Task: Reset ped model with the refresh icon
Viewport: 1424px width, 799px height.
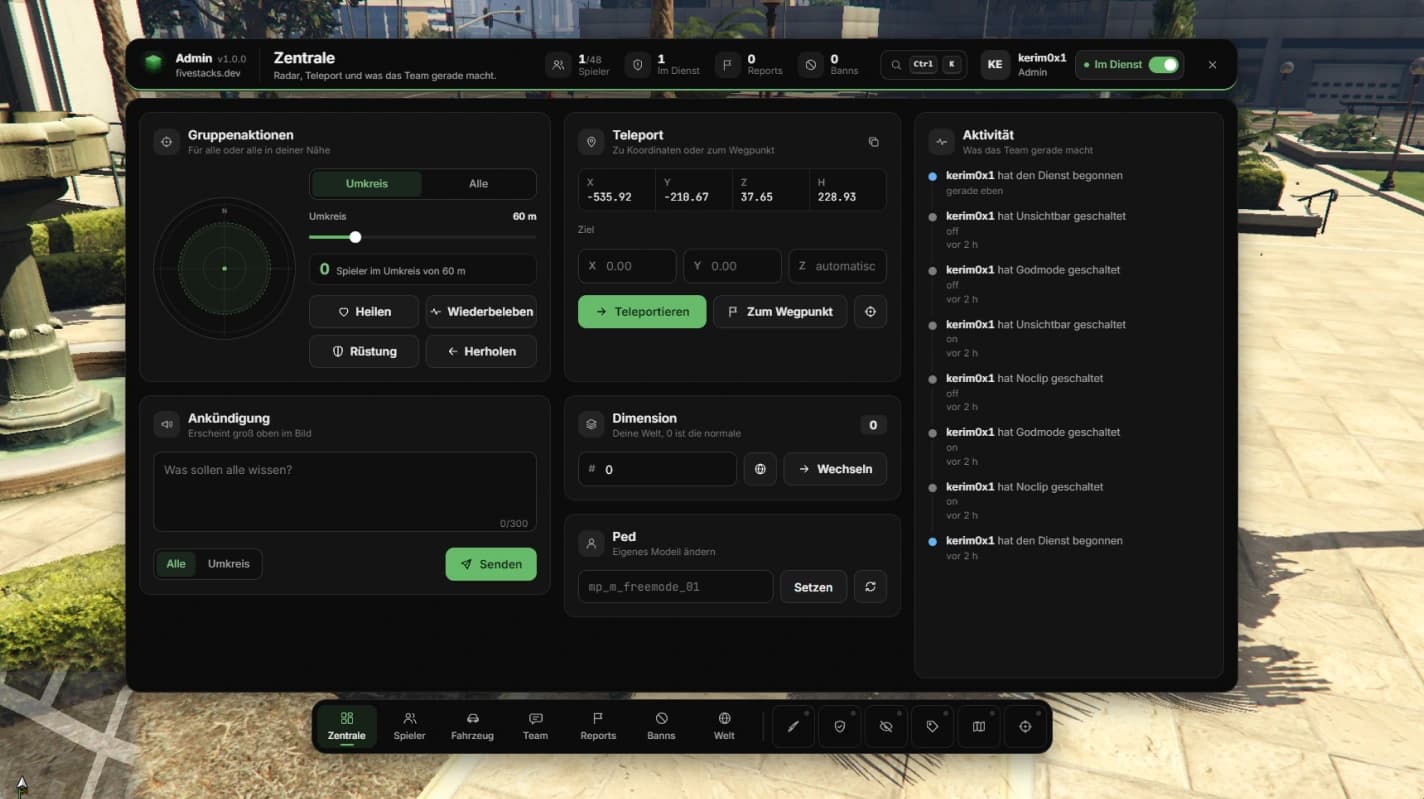Action: pos(870,587)
